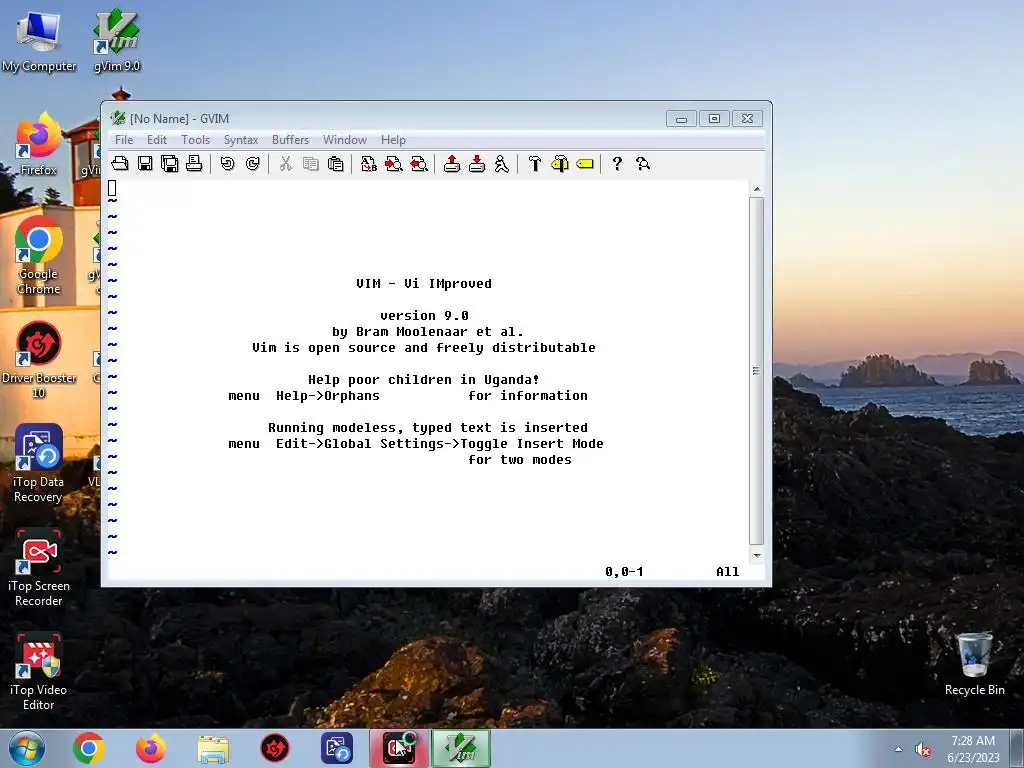The height and width of the screenshot is (768, 1024).
Task: Open the Syntax menu
Action: 241,140
